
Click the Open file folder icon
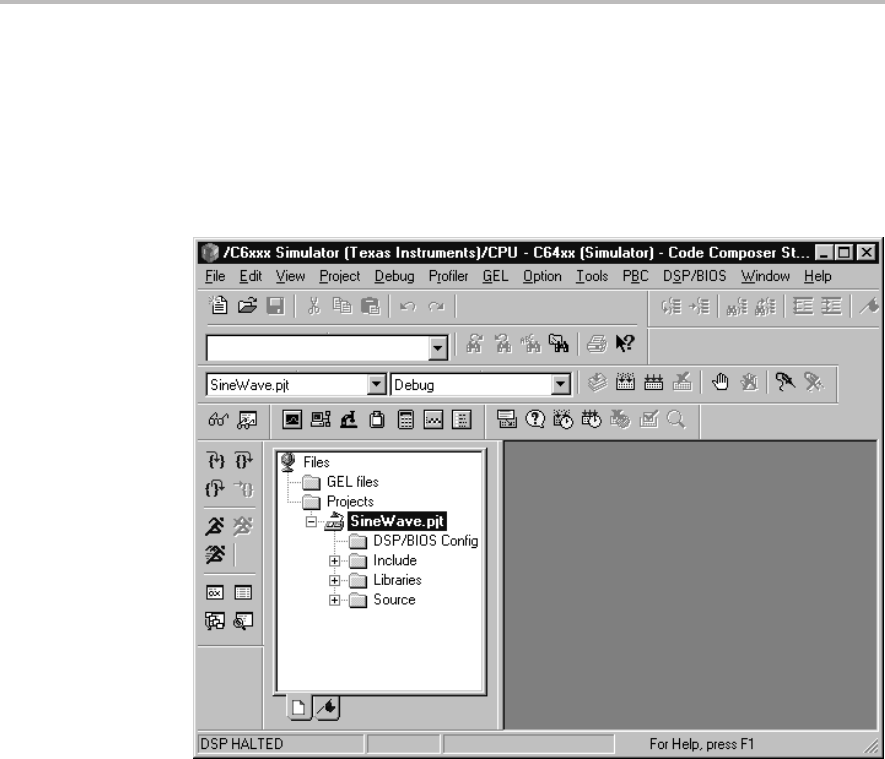pos(247,306)
